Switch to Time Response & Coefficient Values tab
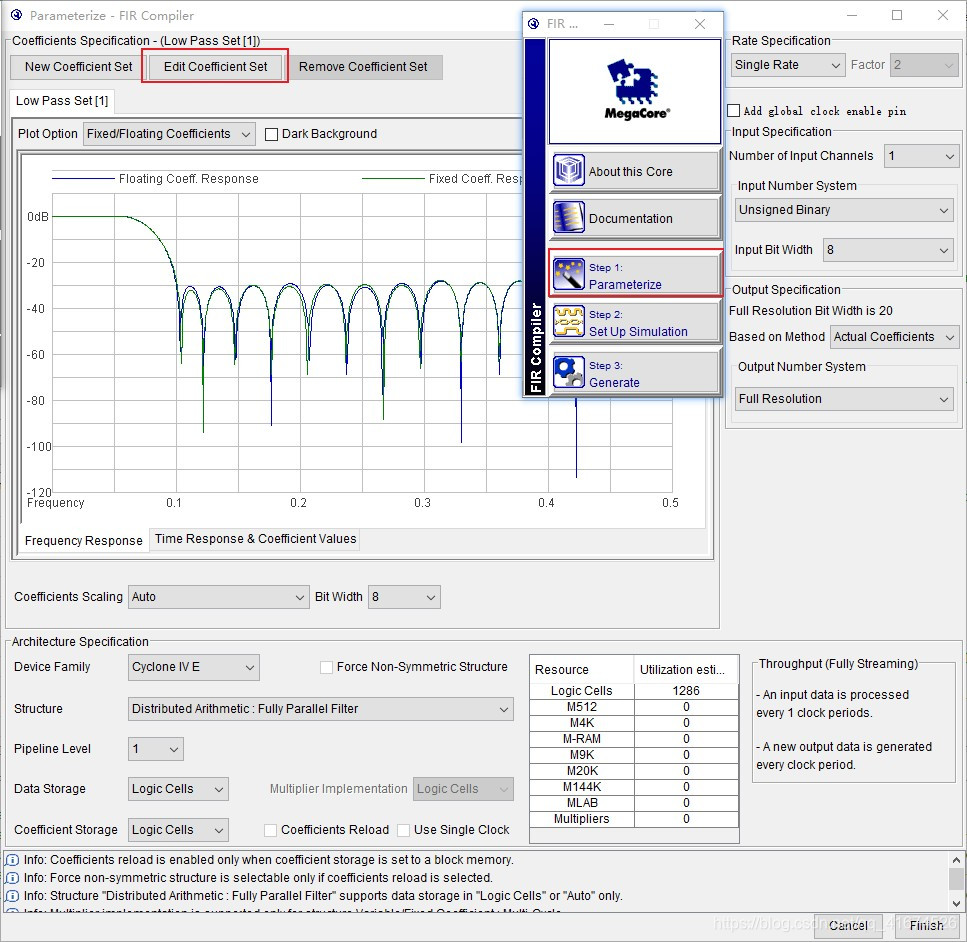The image size is (967, 942). (x=255, y=539)
